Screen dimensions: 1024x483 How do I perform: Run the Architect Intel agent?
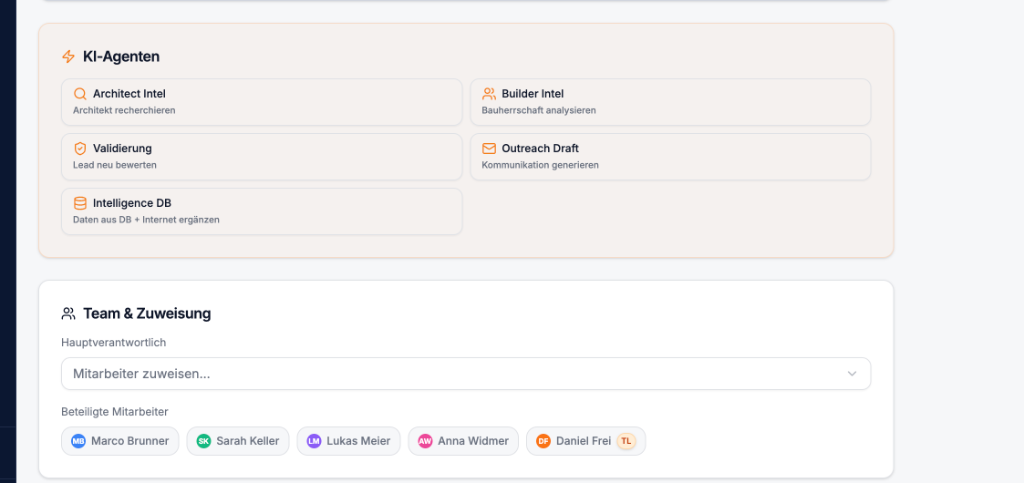click(261, 102)
